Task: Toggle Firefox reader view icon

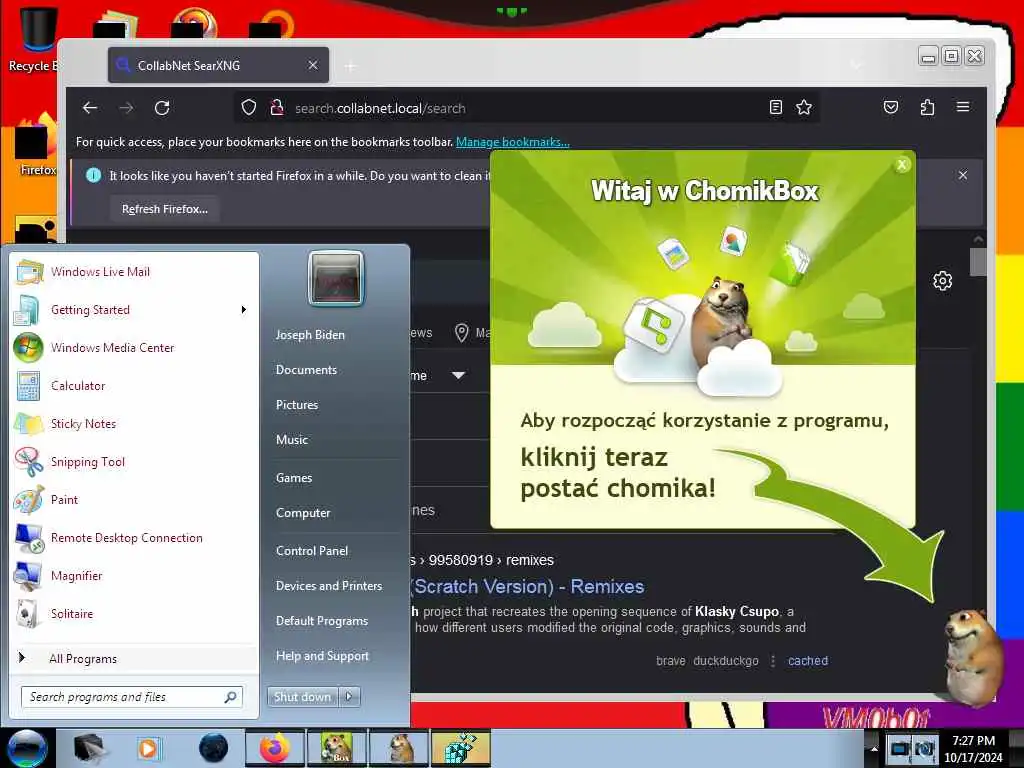Action: (x=776, y=108)
